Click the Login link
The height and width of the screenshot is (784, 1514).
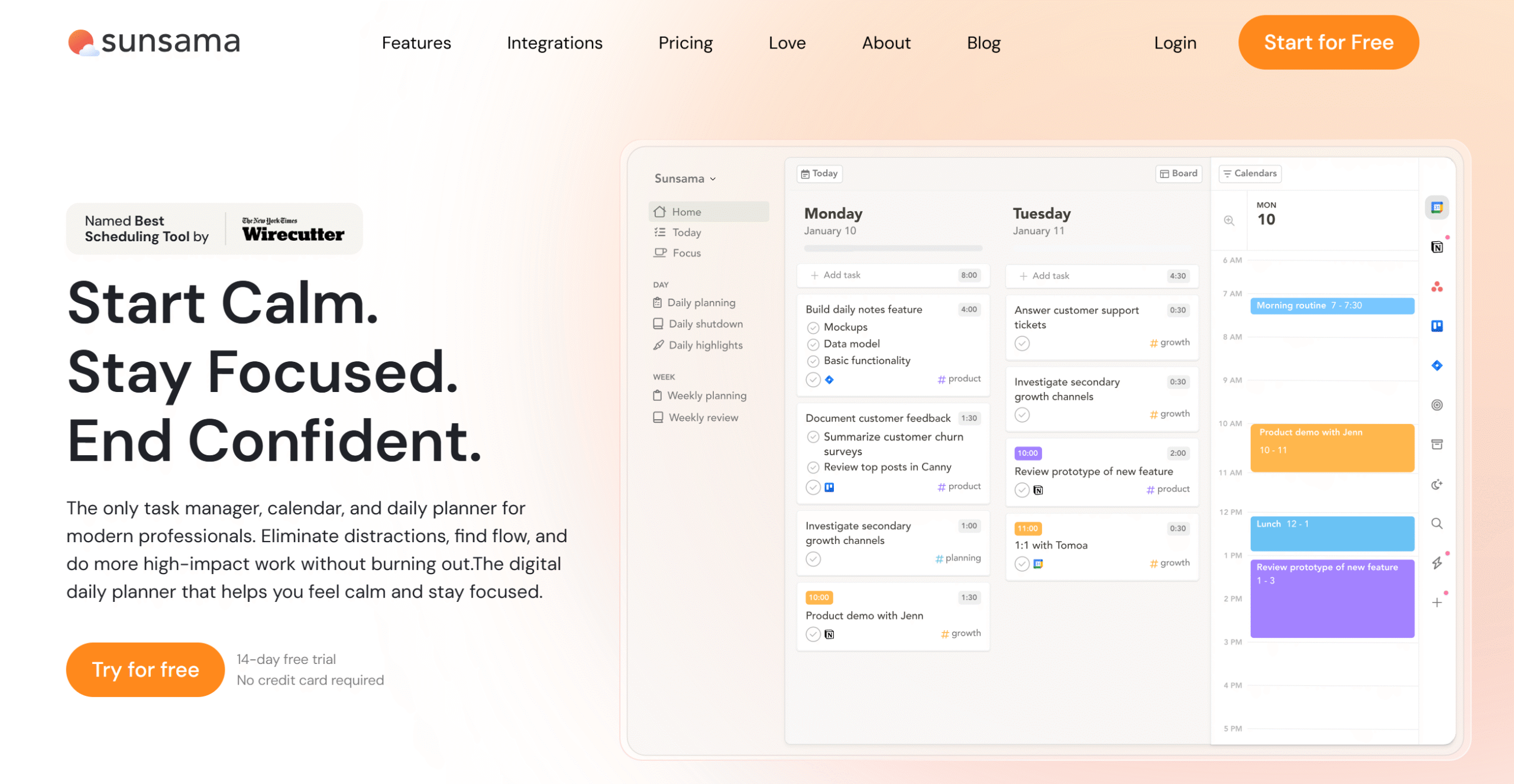1175,43
